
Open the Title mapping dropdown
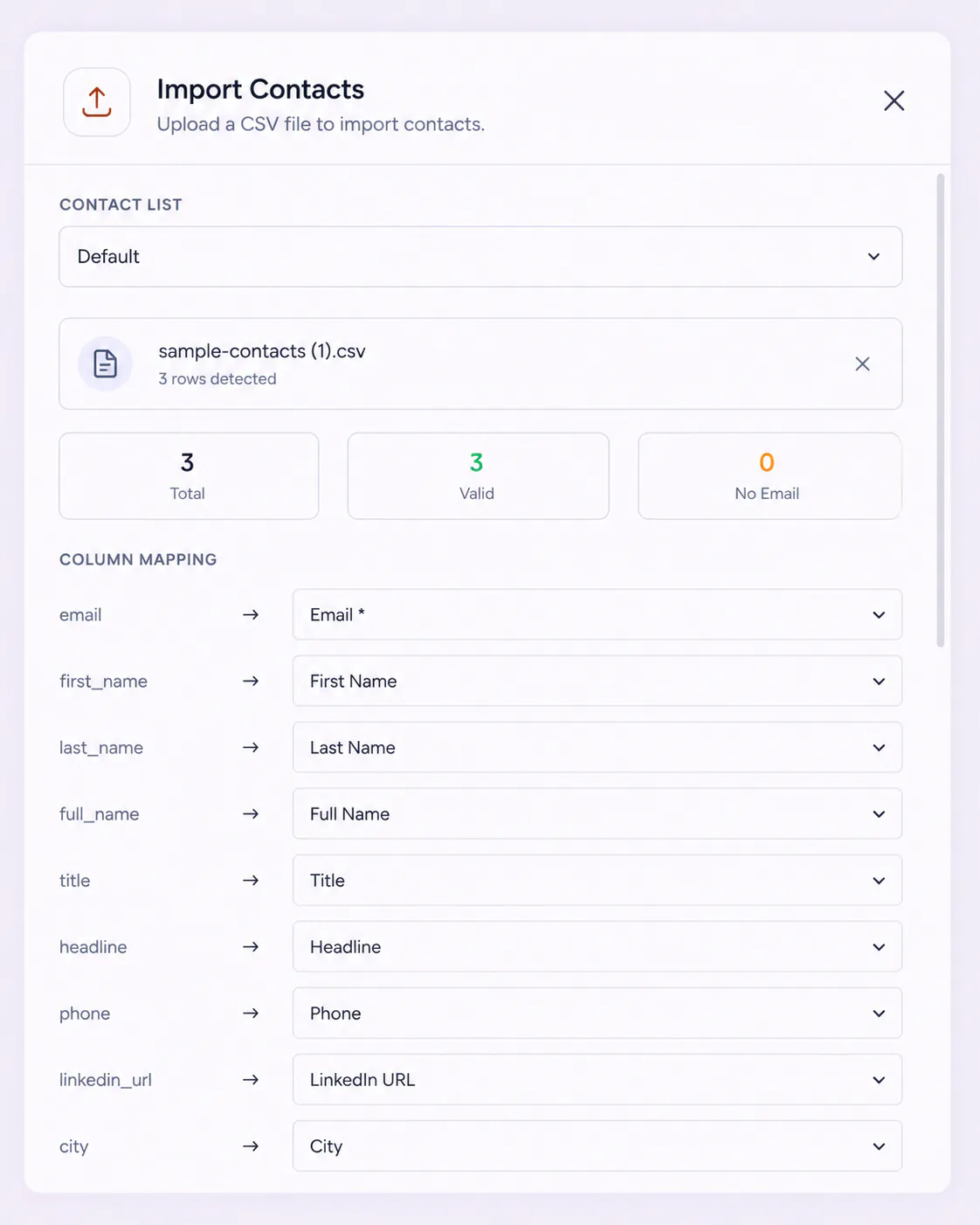point(597,881)
